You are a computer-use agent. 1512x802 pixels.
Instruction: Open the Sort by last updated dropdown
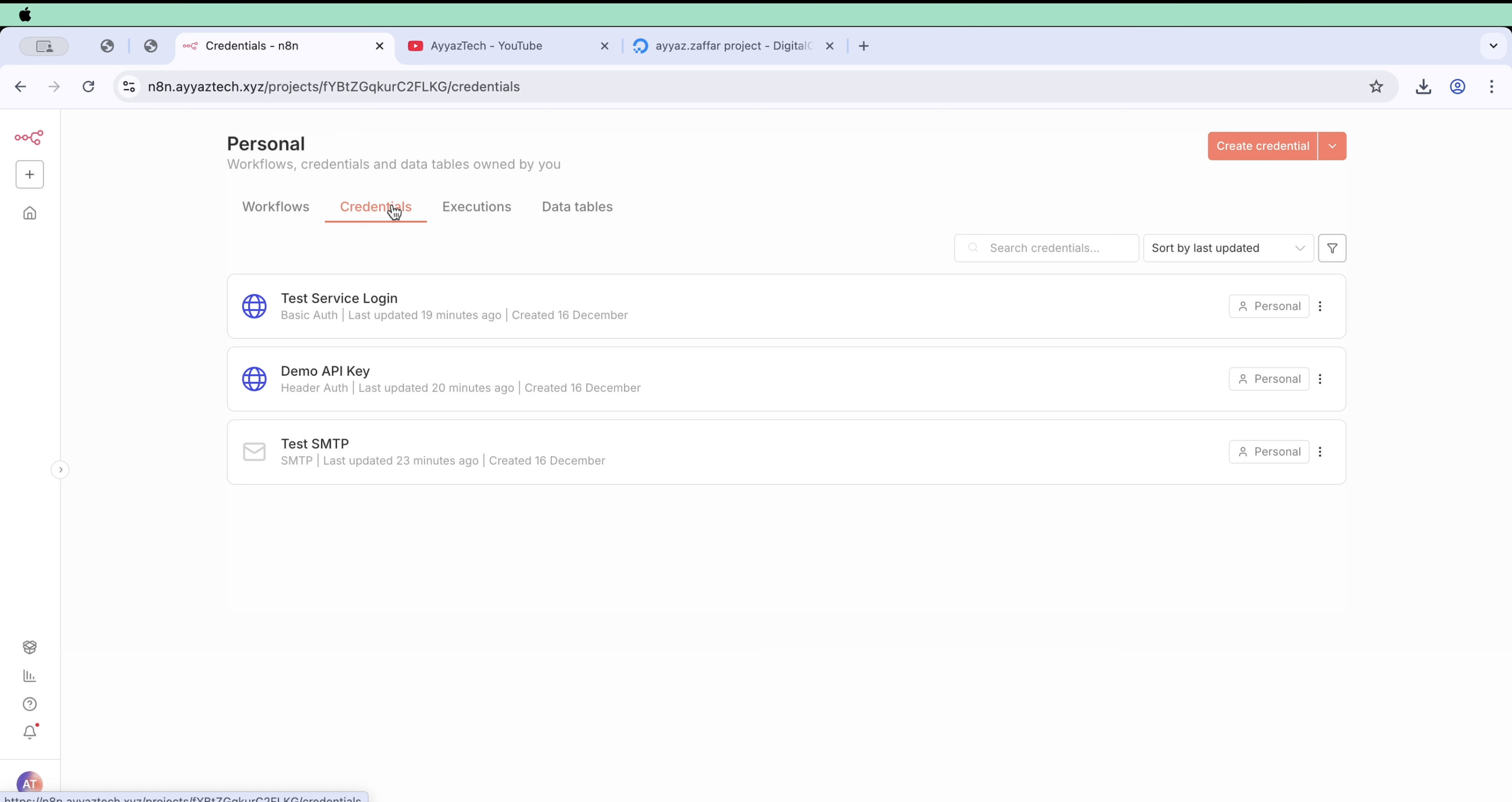[1227, 248]
